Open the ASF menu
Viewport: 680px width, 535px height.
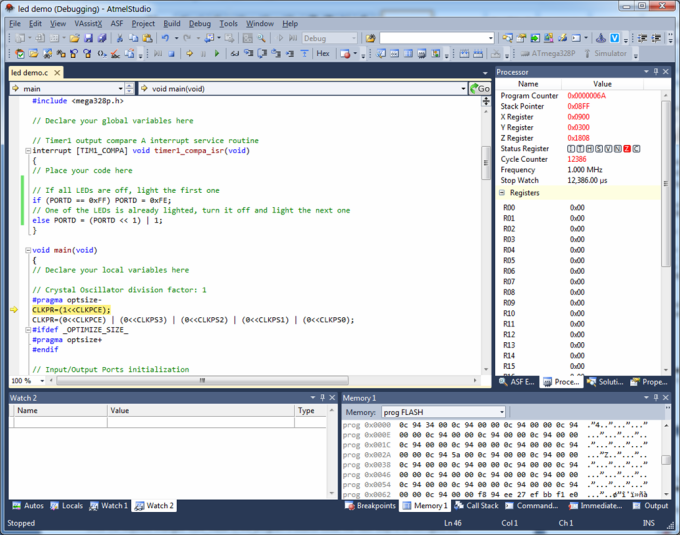pos(117,23)
